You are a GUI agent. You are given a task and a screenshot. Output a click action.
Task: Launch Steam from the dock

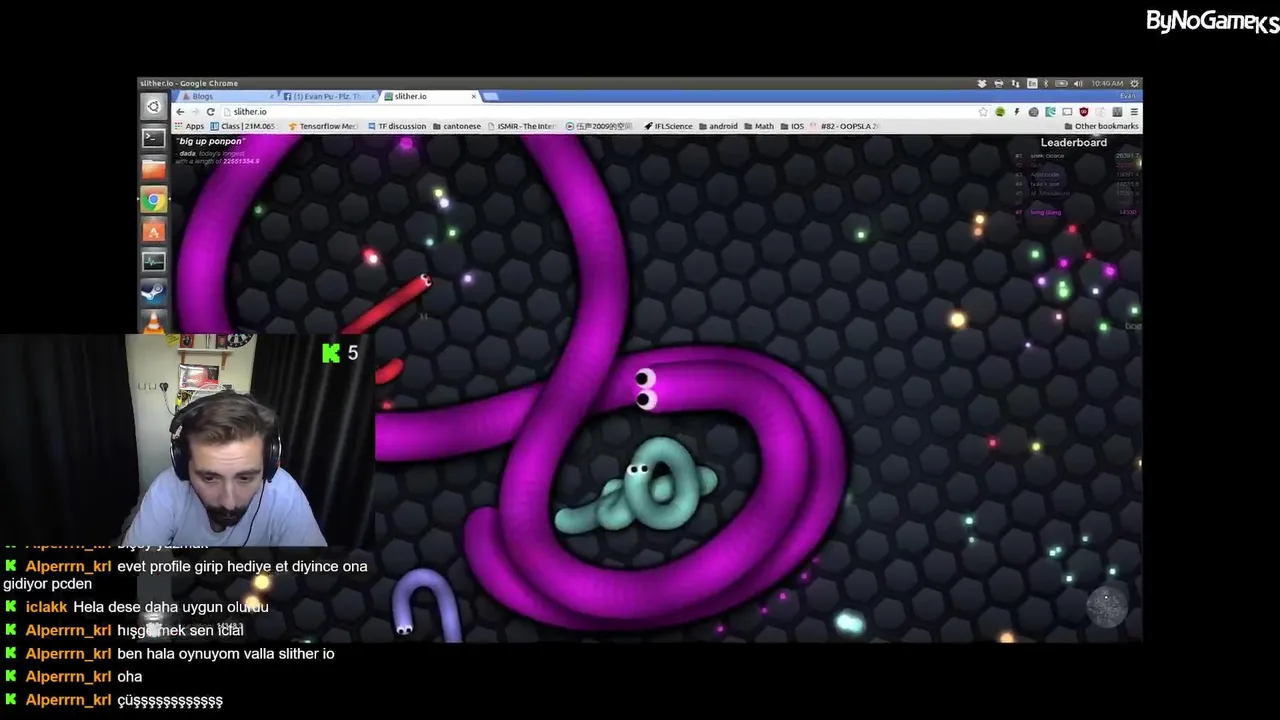click(x=153, y=293)
